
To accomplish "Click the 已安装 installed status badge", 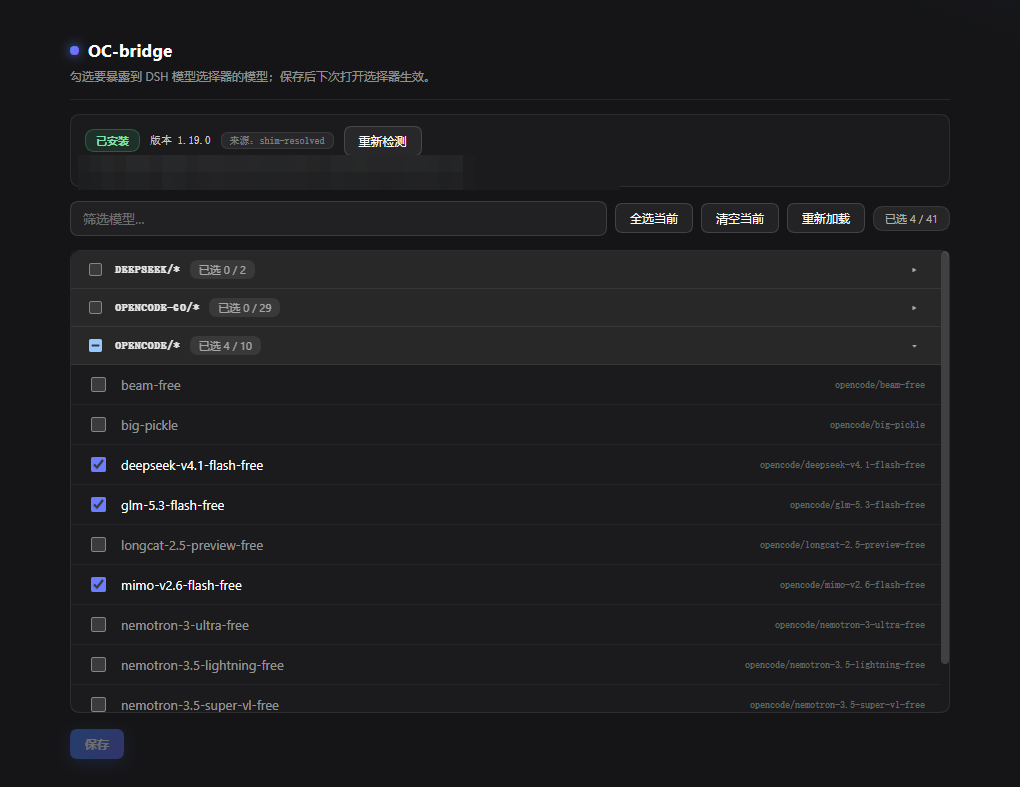I will (x=113, y=140).
